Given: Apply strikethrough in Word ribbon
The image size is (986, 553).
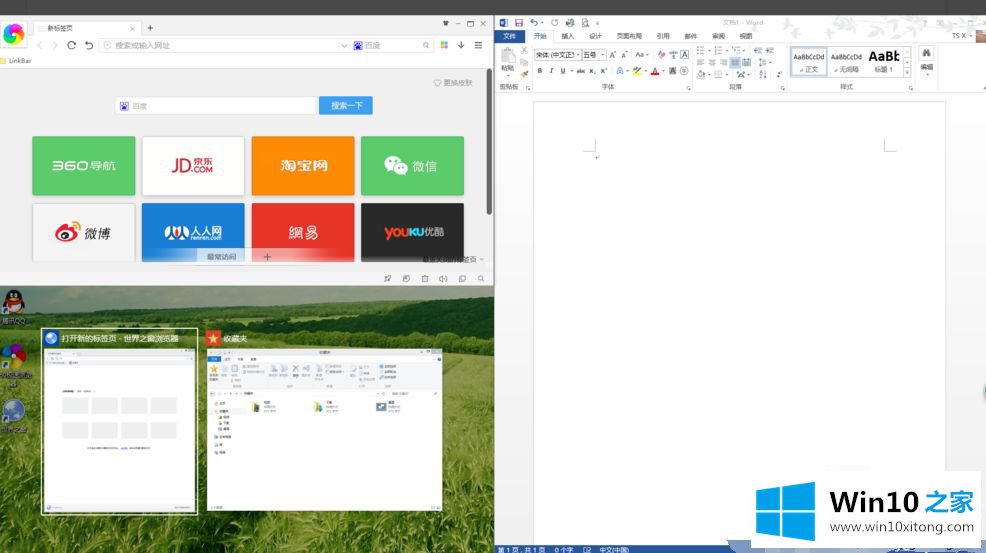Looking at the screenshot, I should coord(580,71).
